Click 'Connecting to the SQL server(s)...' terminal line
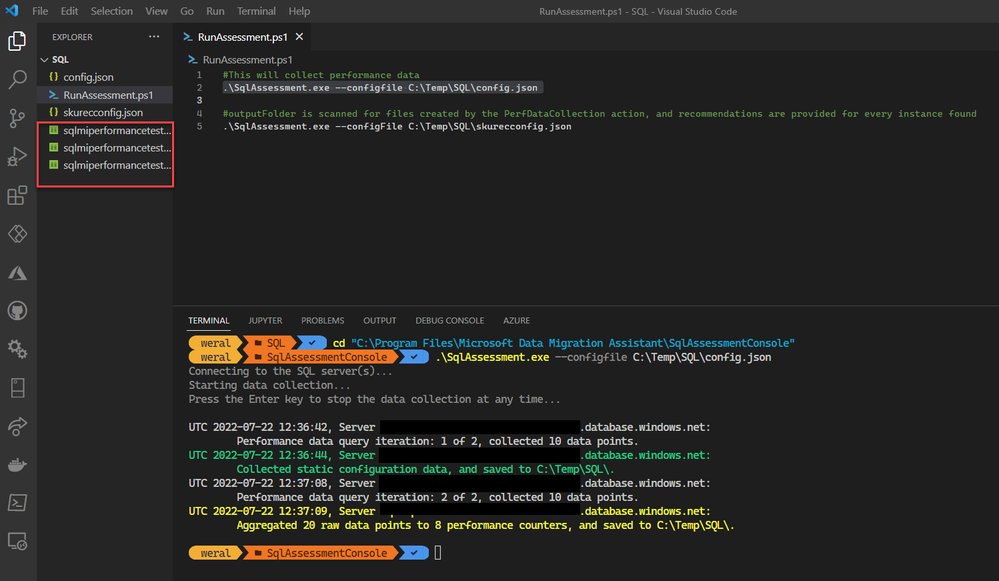The height and width of the screenshot is (581, 999). (291, 371)
